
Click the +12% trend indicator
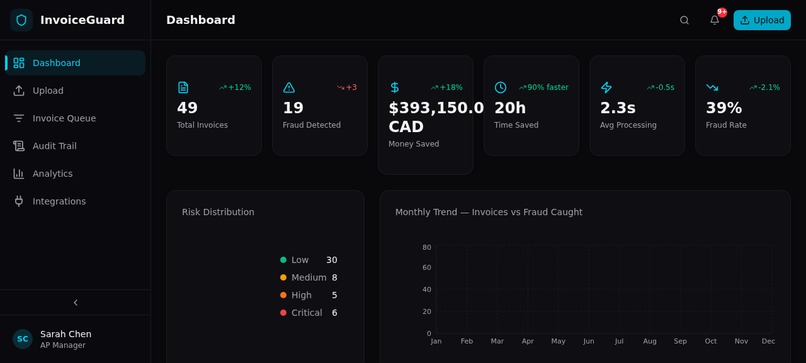pyautogui.click(x=235, y=87)
